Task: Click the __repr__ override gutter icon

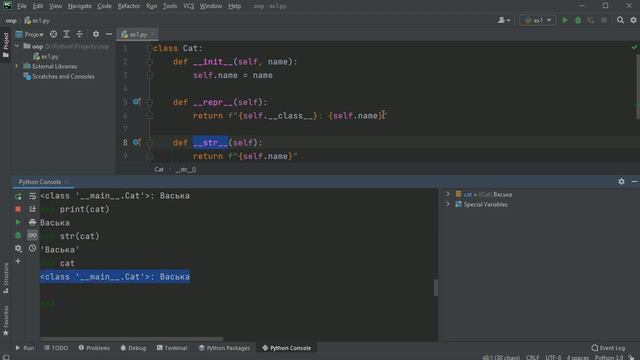Action: (136, 102)
